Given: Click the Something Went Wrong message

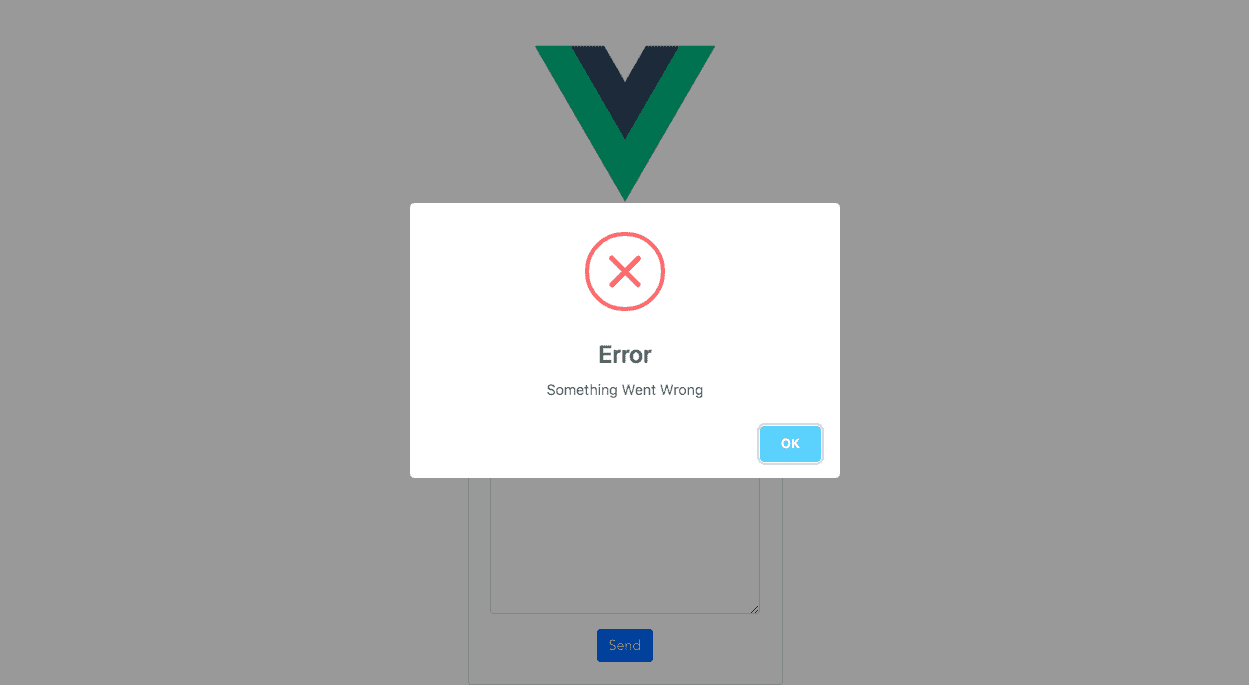Looking at the screenshot, I should click(x=625, y=390).
